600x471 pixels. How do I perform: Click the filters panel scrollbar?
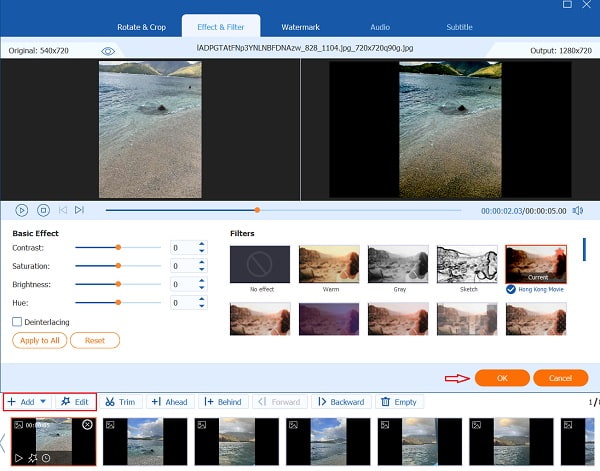[x=584, y=249]
